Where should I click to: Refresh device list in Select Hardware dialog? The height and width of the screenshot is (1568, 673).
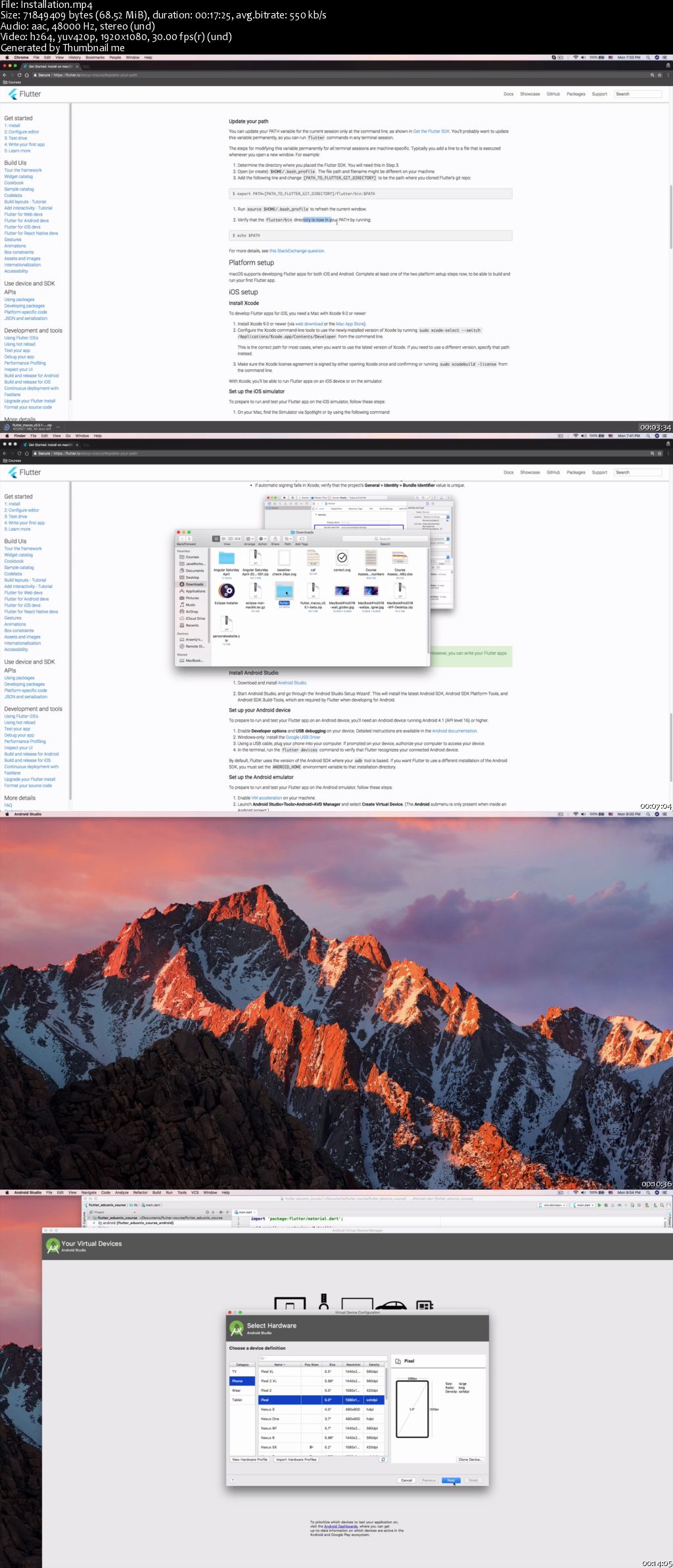pyautogui.click(x=383, y=1460)
